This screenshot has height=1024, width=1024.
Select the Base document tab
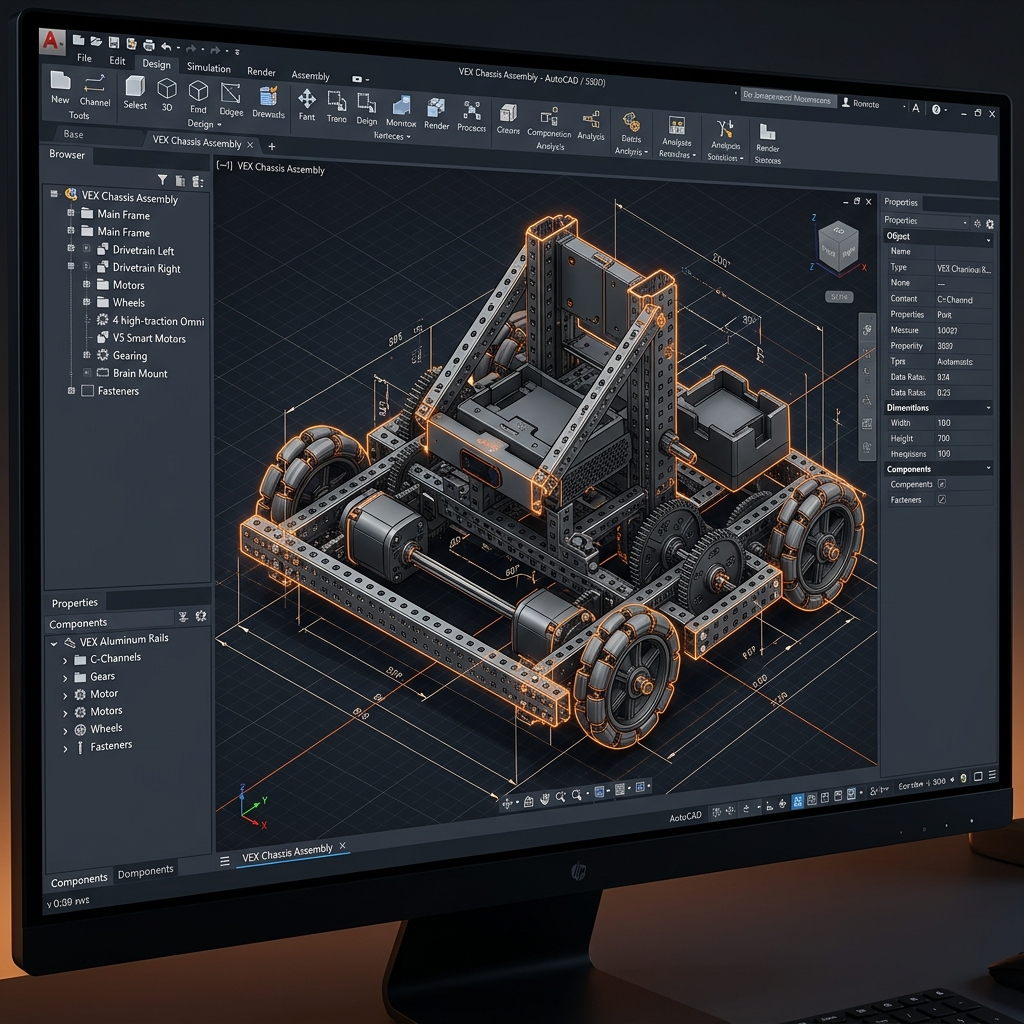[x=73, y=134]
